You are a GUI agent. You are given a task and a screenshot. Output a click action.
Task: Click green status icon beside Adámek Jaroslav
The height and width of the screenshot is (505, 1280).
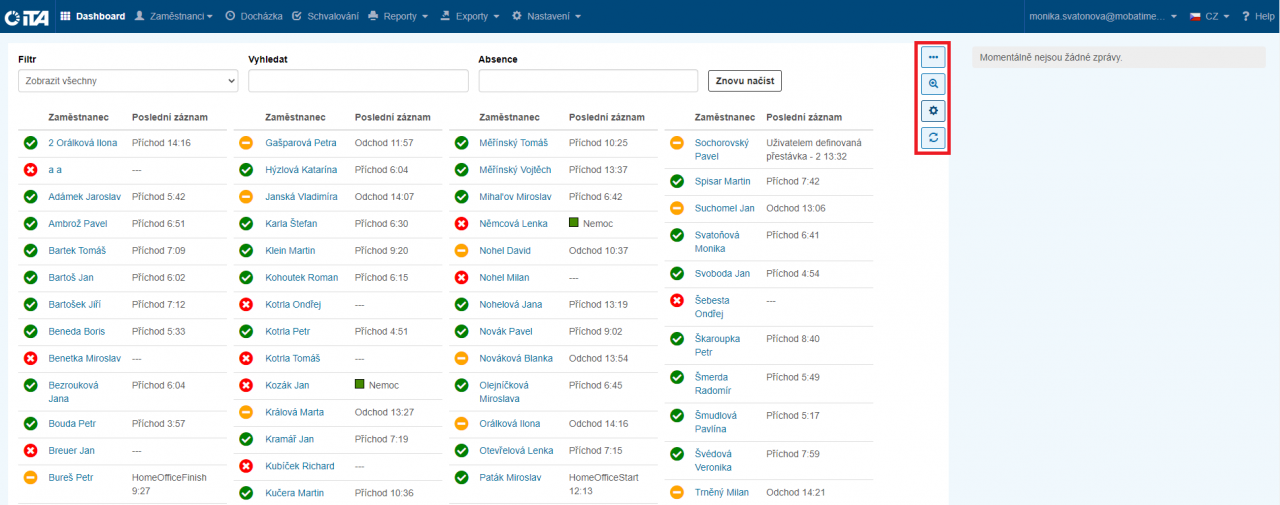tap(30, 197)
